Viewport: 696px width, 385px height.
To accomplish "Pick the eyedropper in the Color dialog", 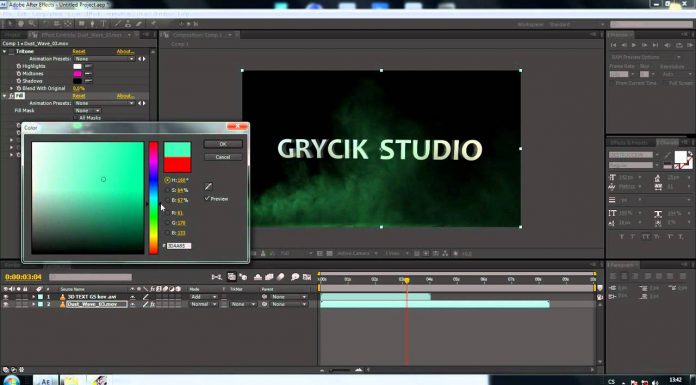I will point(209,187).
